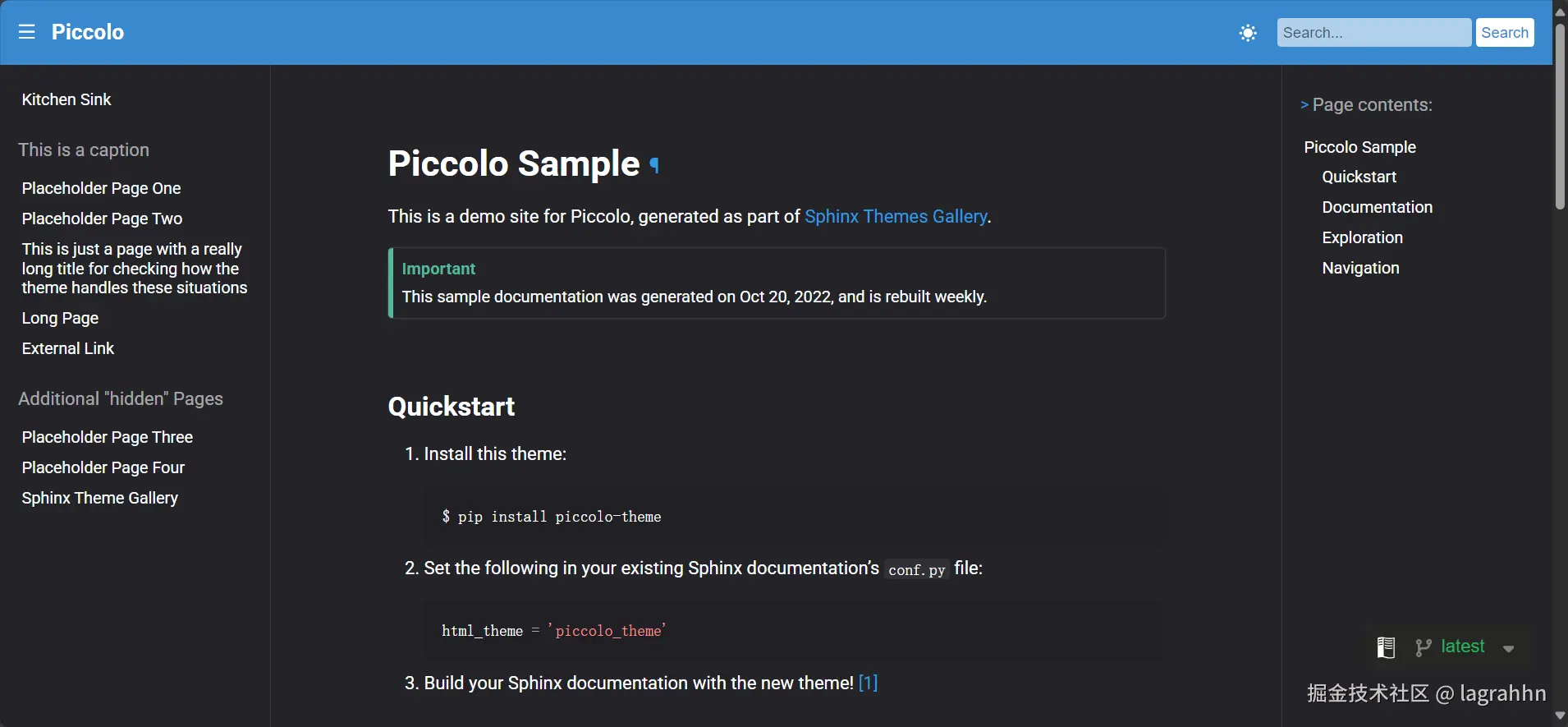Open the latest version selector
This screenshot has height=727, width=1568.
pyautogui.click(x=1462, y=646)
